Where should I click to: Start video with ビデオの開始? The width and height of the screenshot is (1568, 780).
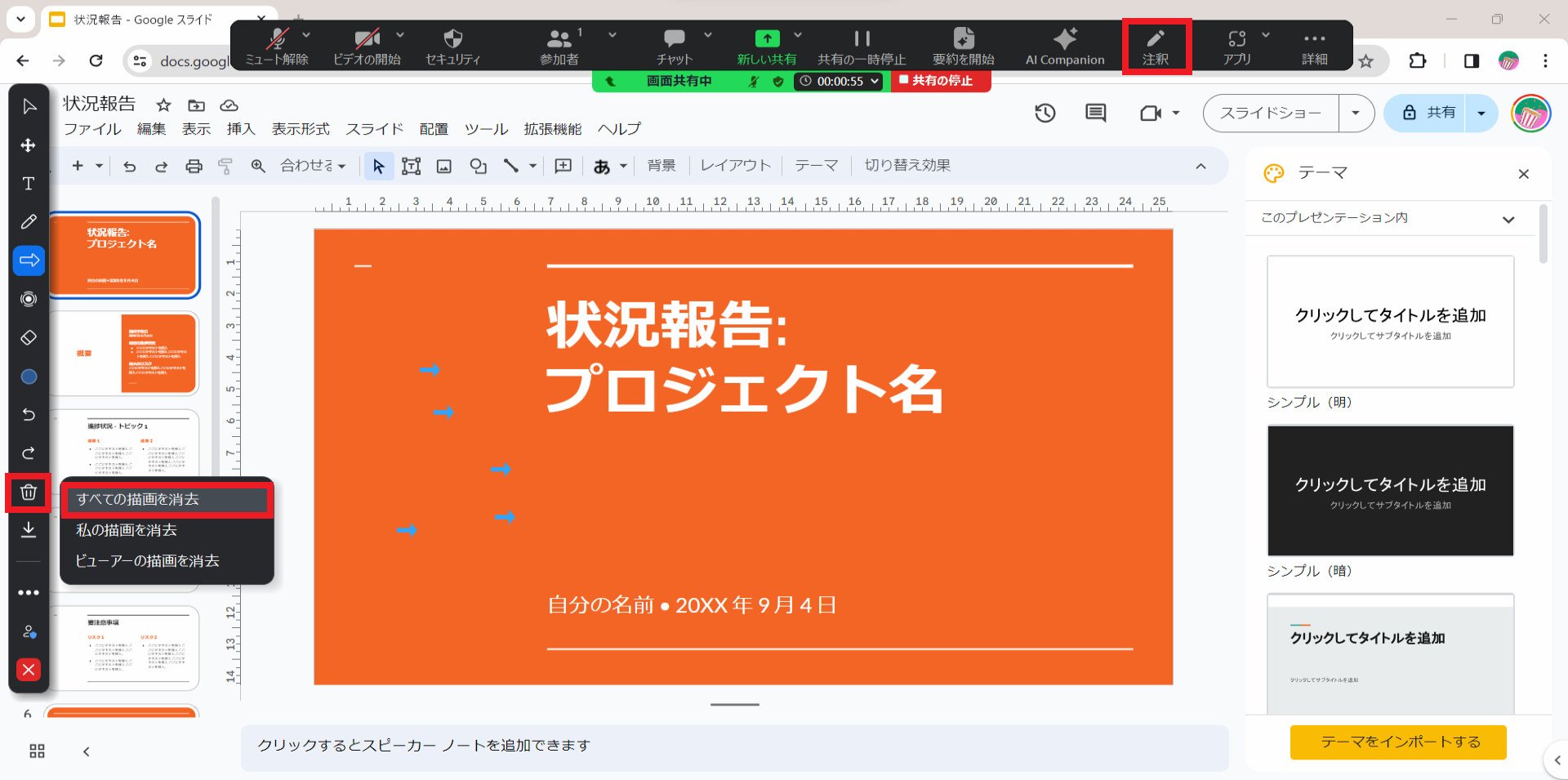[x=367, y=47]
